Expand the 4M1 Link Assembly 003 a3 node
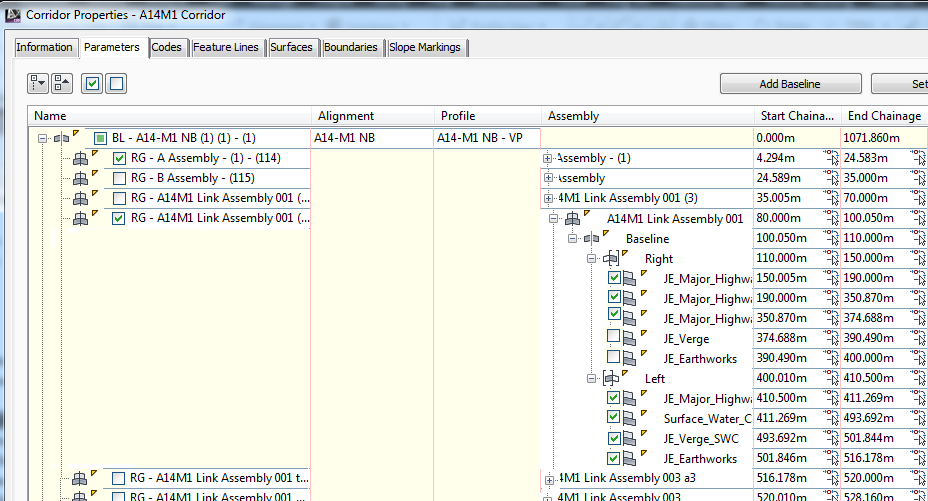Viewport: 928px width, 501px height. [549, 480]
